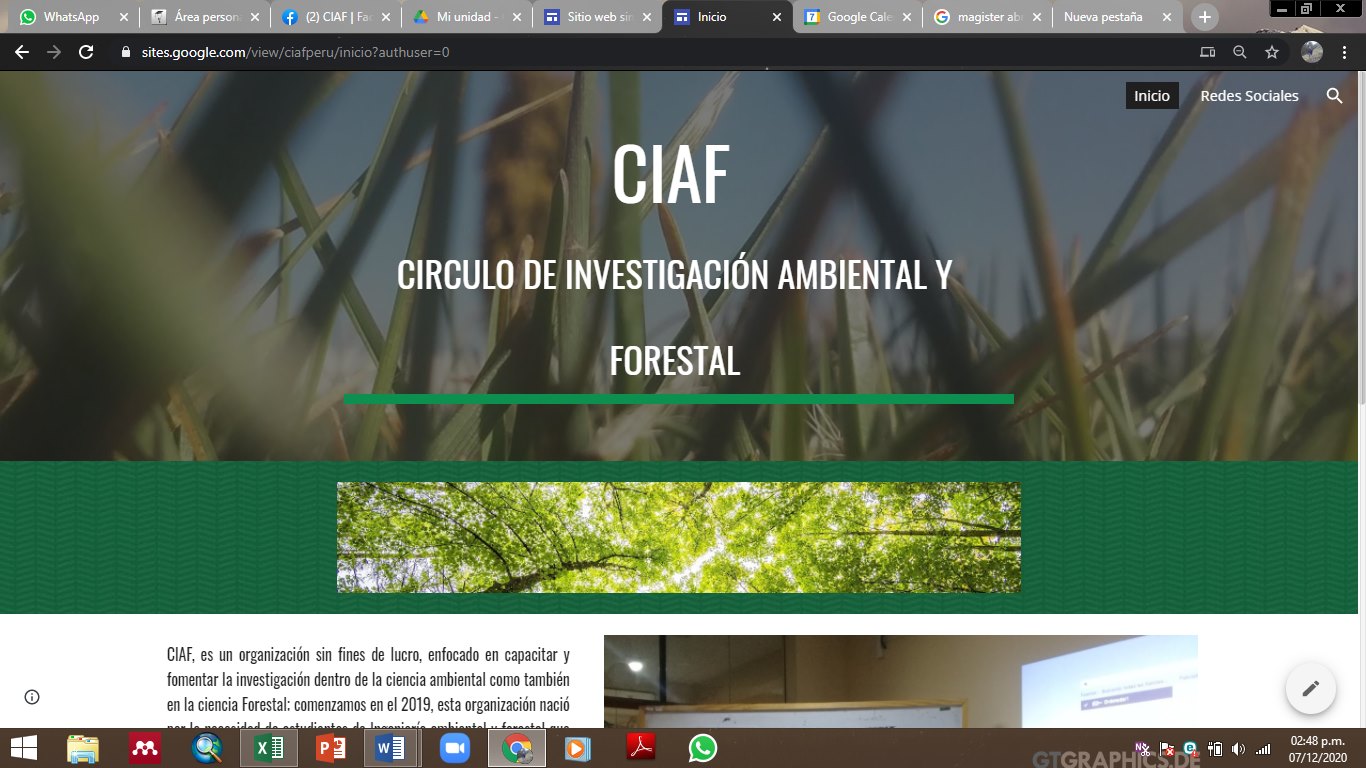Viewport: 1366px width, 768px height.
Task: Open the edit page pencil button
Action: pyautogui.click(x=1311, y=688)
